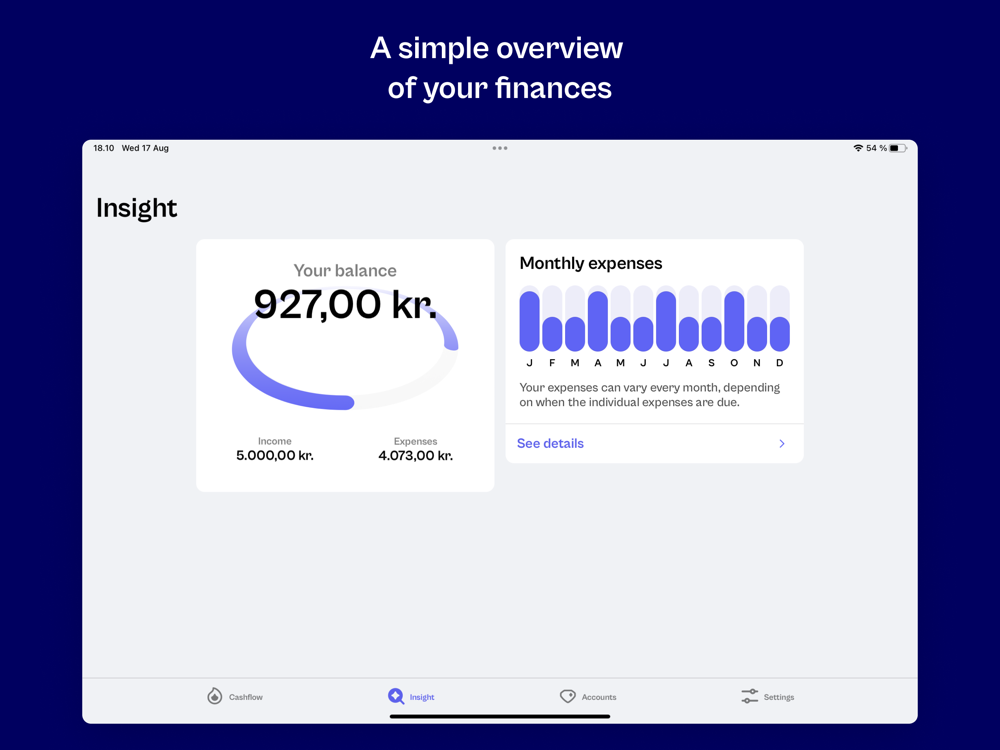1000x750 pixels.
Task: Select the April expense bar
Action: click(598, 318)
